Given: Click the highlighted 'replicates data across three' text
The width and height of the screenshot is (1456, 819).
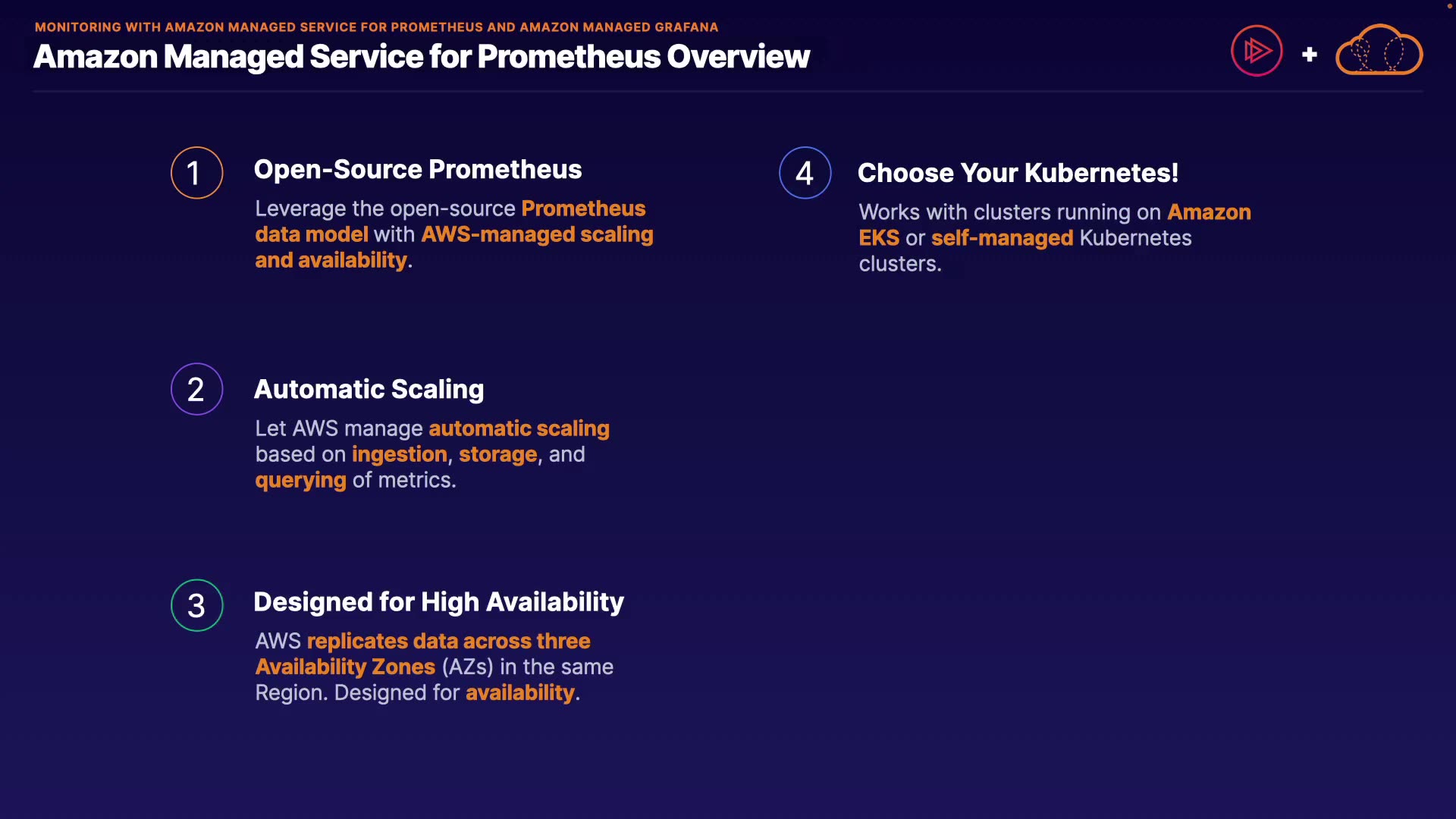Looking at the screenshot, I should point(448,641).
